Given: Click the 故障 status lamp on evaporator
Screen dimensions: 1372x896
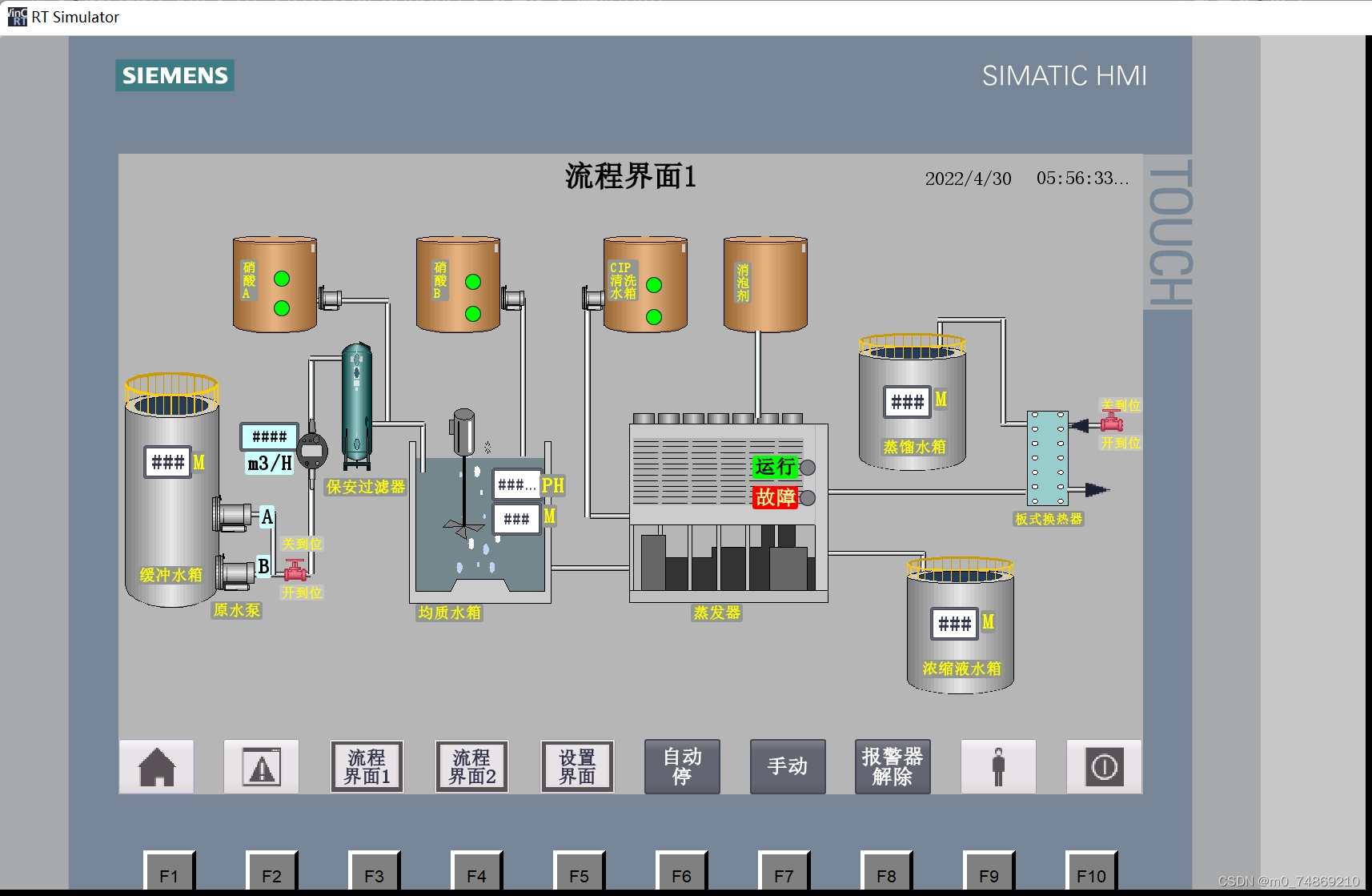Looking at the screenshot, I should (808, 498).
